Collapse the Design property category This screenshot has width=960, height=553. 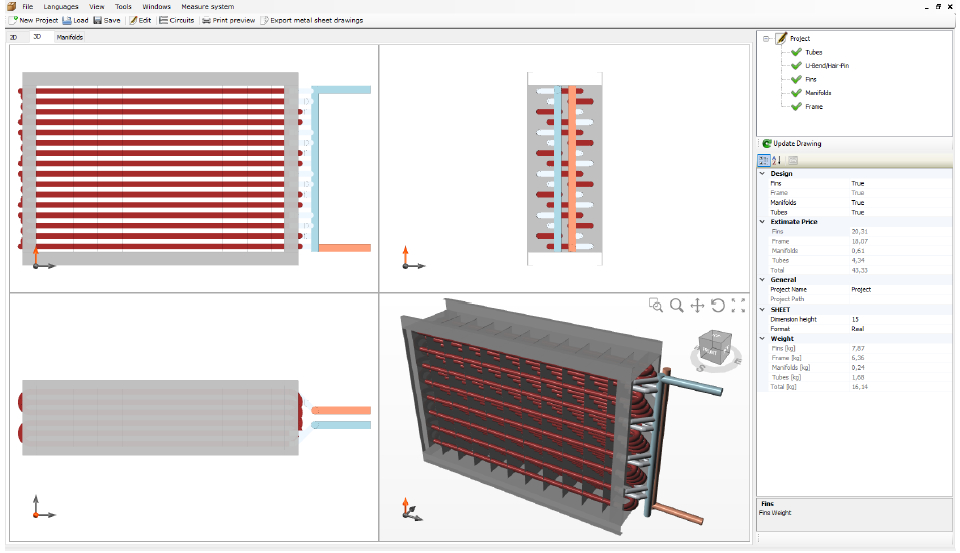(762, 173)
